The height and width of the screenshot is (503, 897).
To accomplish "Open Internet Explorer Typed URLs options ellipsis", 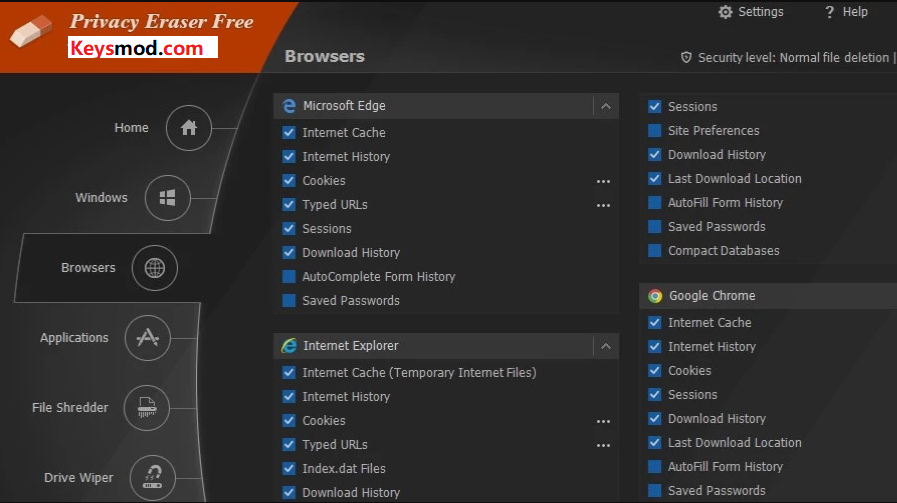I will point(603,445).
